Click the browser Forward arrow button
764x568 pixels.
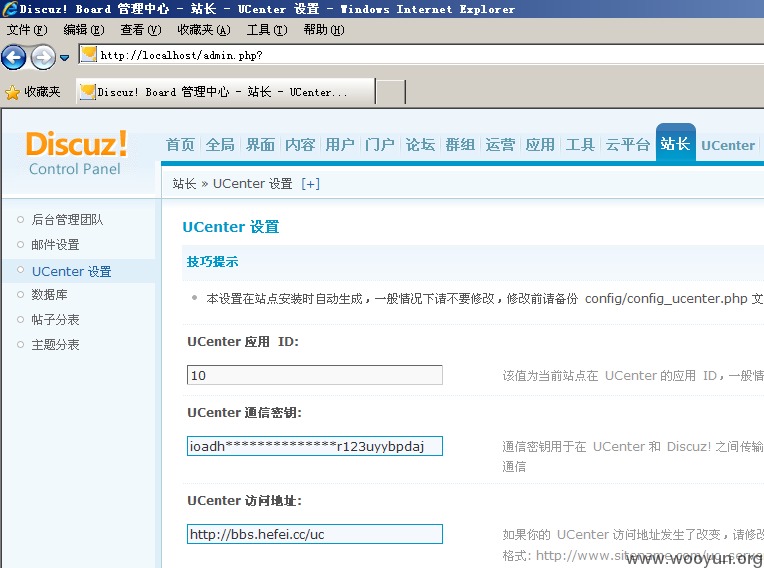43,57
